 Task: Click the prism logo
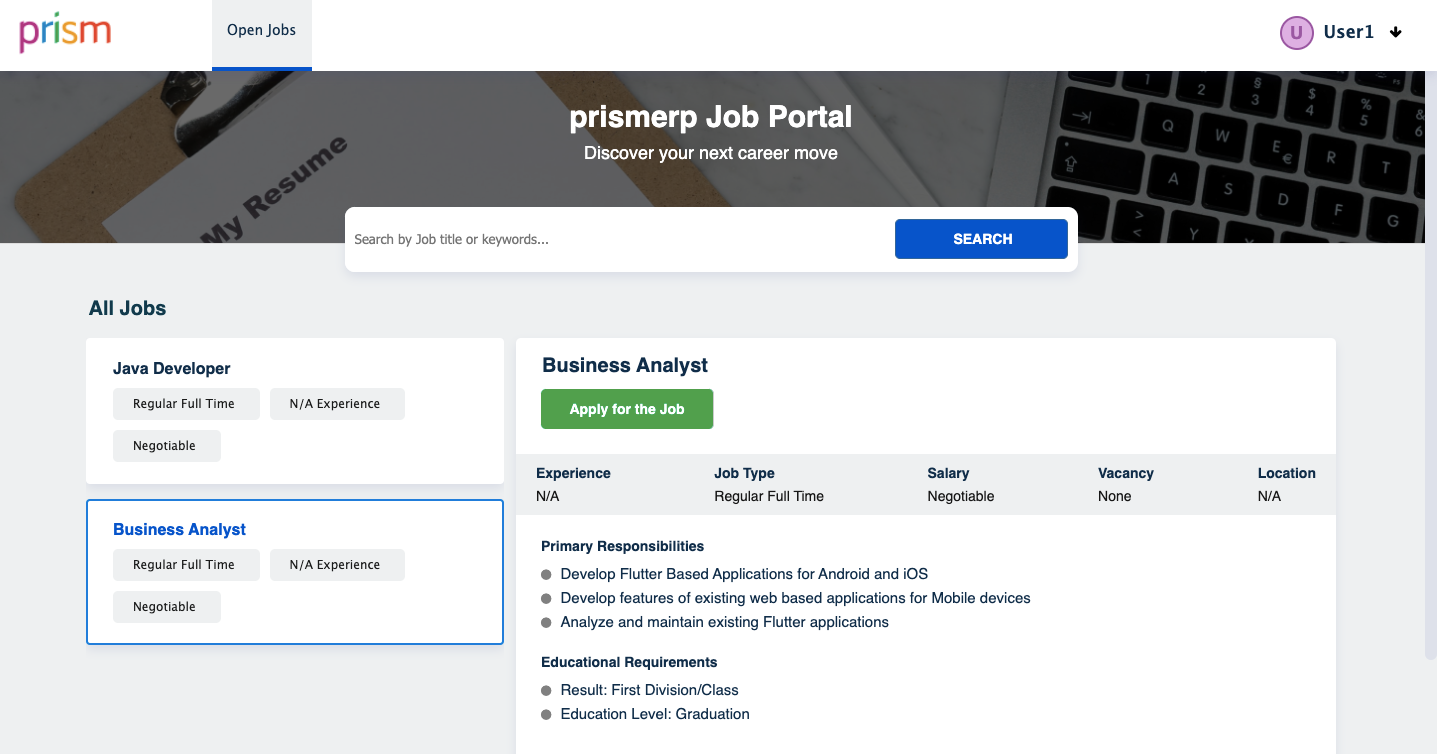(x=63, y=32)
